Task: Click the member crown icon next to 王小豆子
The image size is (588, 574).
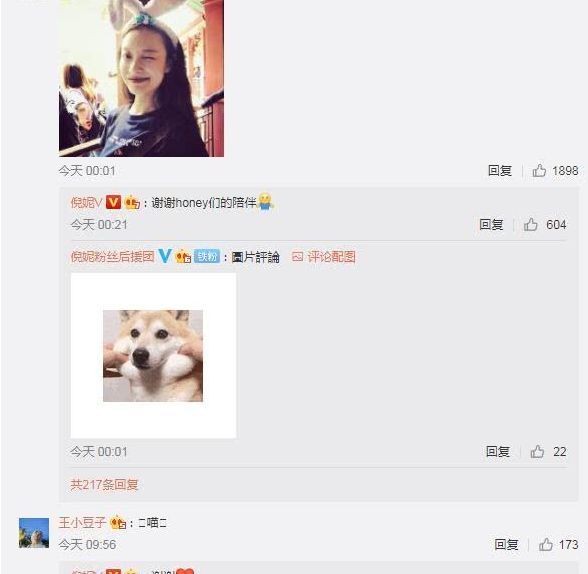Action: point(118,522)
